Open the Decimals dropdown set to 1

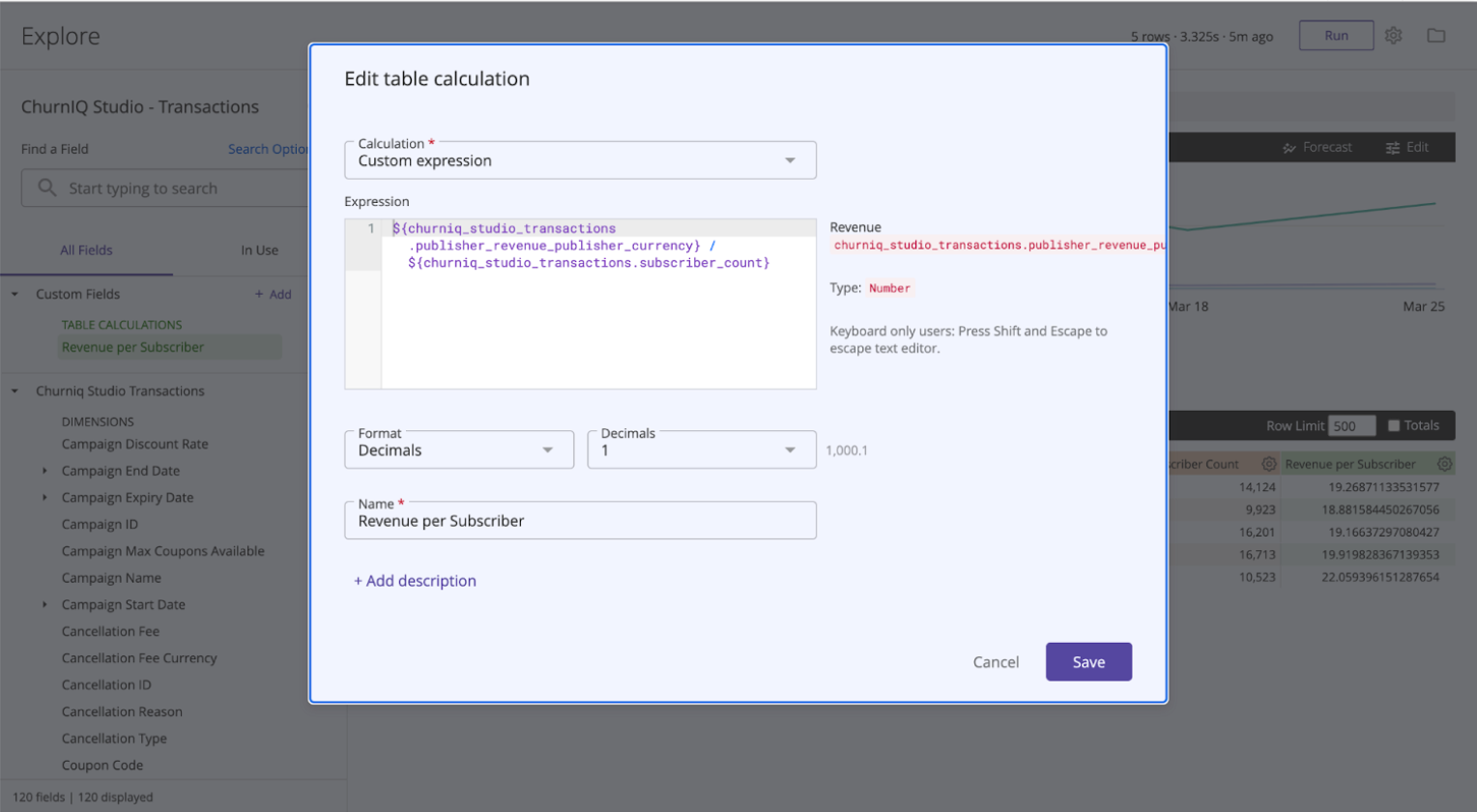tap(702, 450)
